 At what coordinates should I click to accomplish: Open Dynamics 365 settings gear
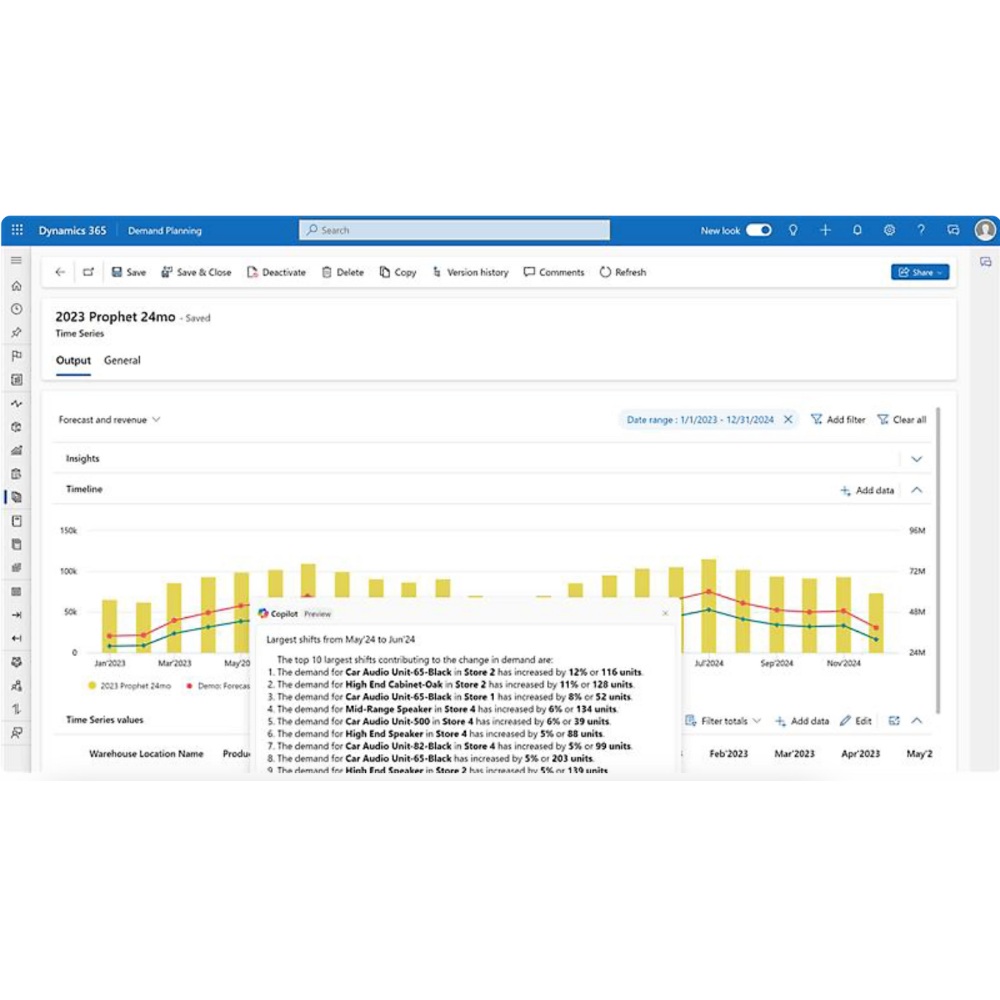click(x=889, y=230)
